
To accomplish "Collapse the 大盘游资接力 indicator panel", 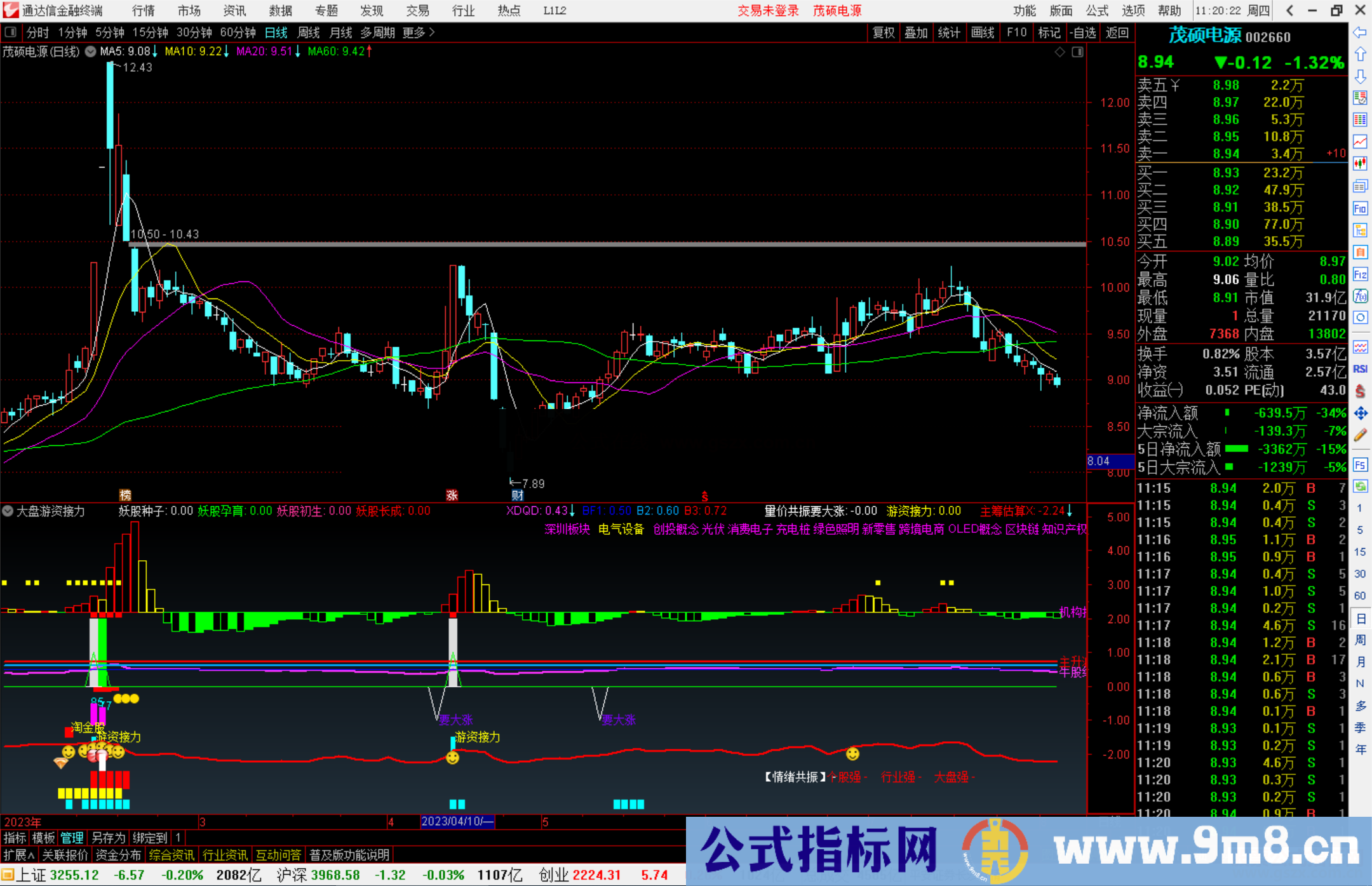I will [x=8, y=511].
